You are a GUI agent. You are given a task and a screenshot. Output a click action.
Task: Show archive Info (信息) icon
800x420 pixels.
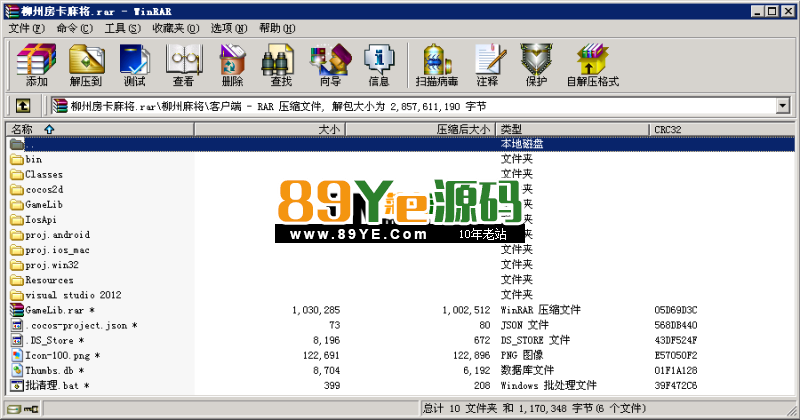pos(379,65)
